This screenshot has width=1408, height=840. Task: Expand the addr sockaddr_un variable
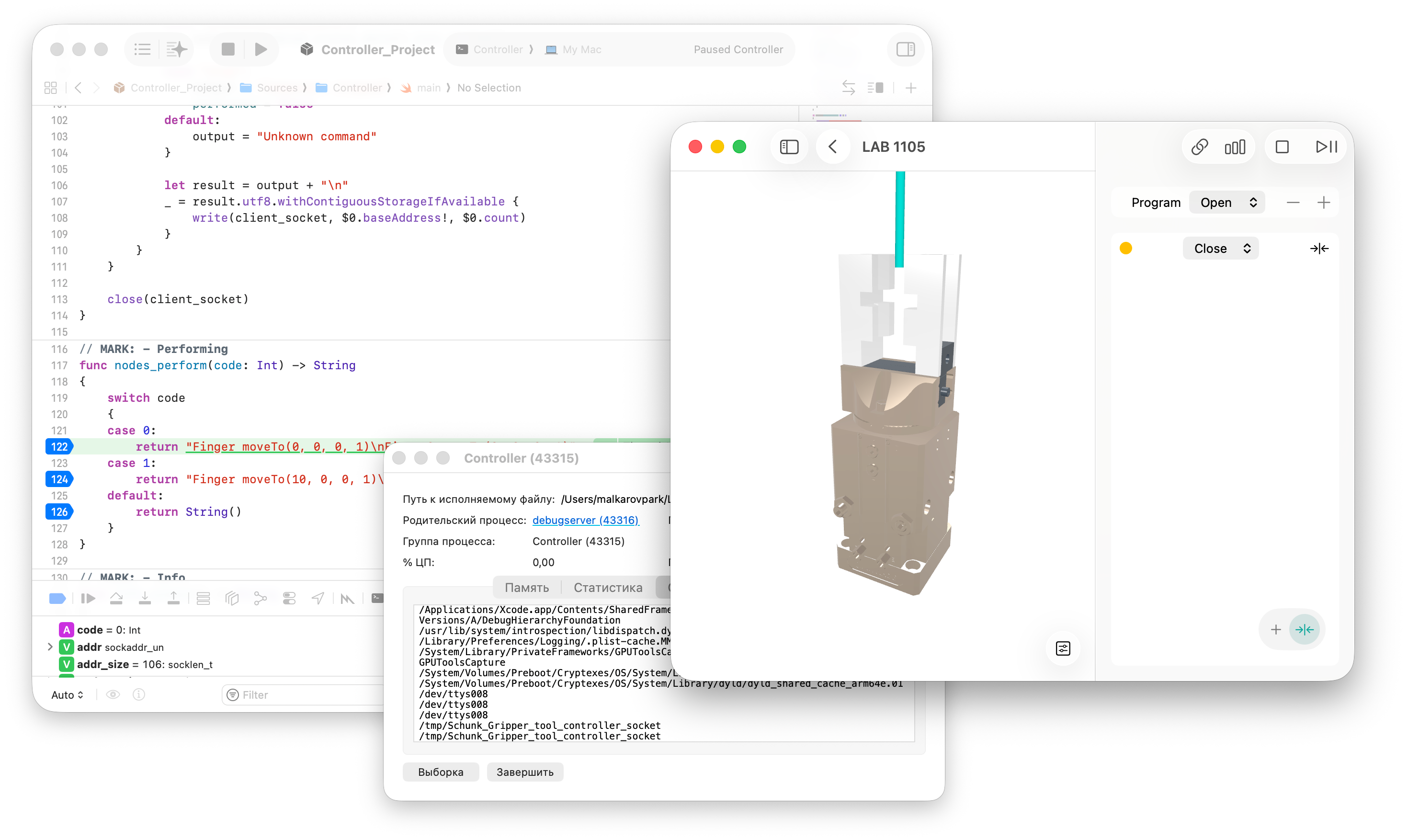(50, 647)
